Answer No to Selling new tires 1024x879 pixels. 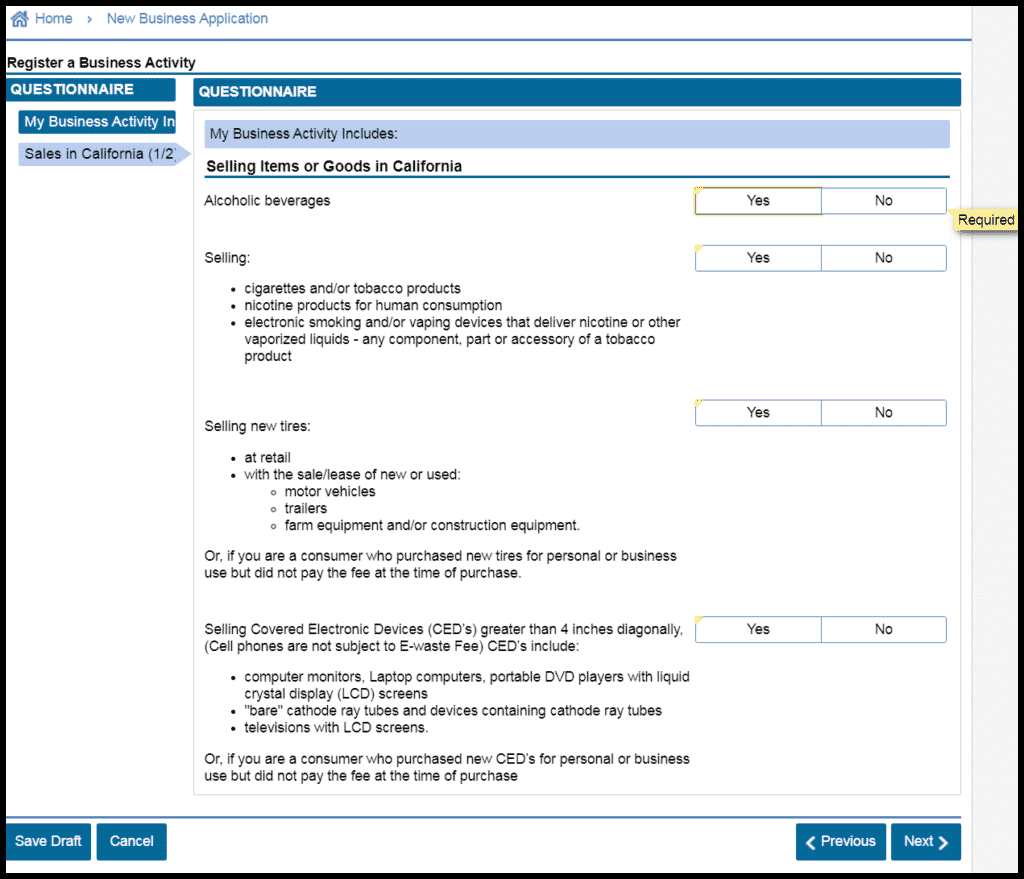pos(883,413)
